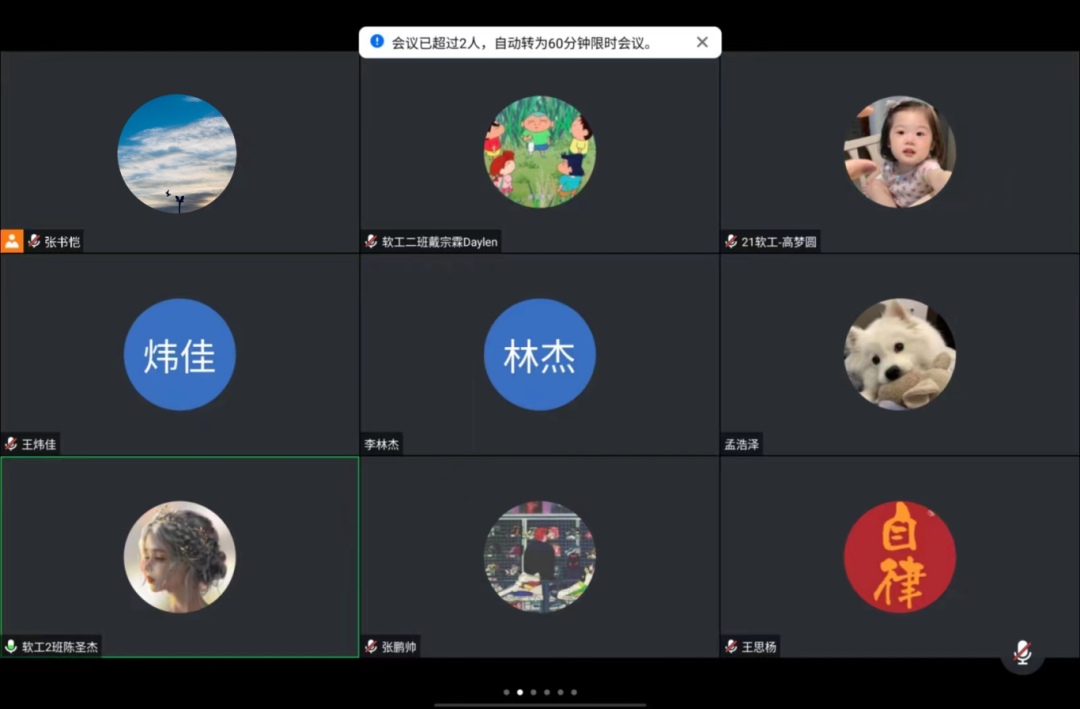
Task: Click muted mic icon beside 张鹏帅
Action: tap(371, 647)
